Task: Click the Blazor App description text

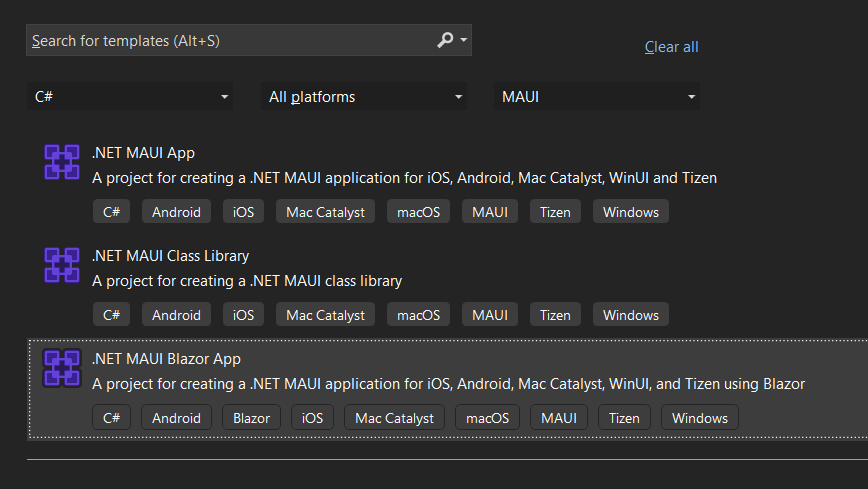Action: [x=448, y=384]
